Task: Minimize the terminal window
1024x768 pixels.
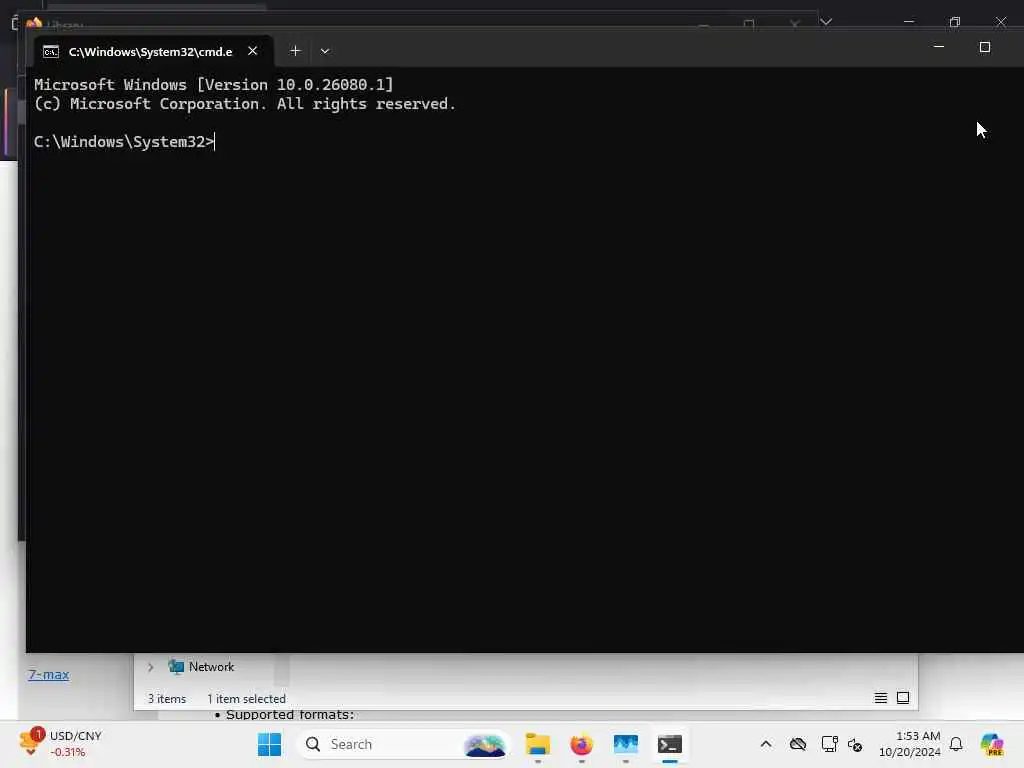Action: pos(938,47)
